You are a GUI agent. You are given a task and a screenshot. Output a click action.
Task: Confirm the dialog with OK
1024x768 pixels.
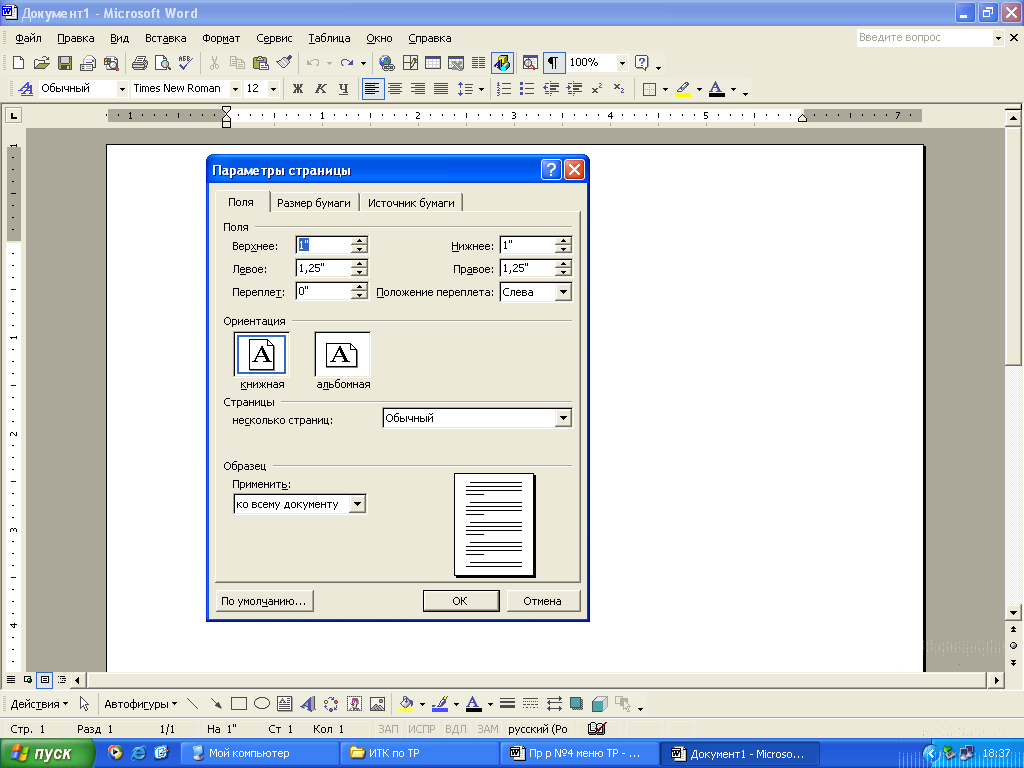click(460, 601)
